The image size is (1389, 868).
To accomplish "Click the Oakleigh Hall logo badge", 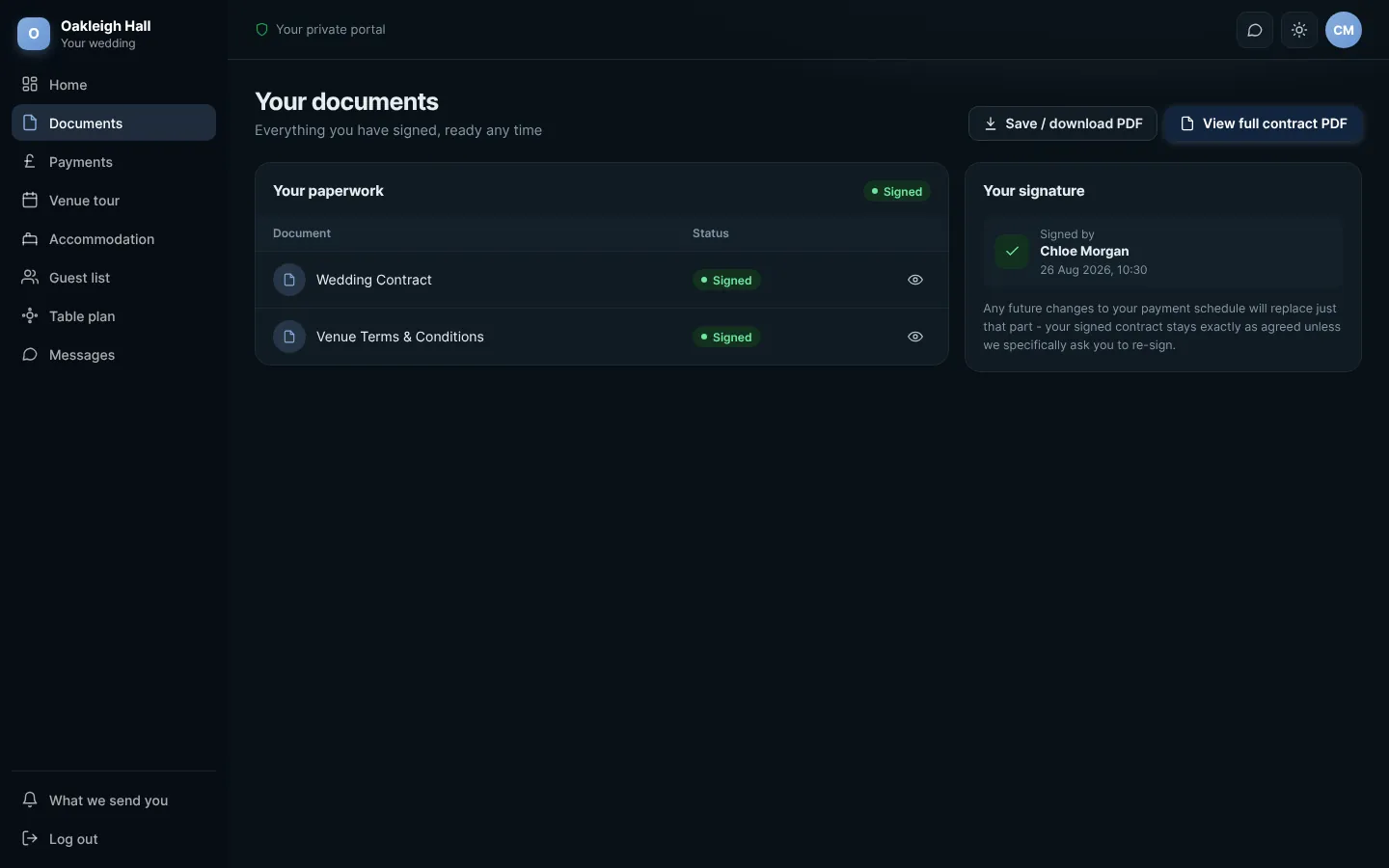I will point(34,34).
